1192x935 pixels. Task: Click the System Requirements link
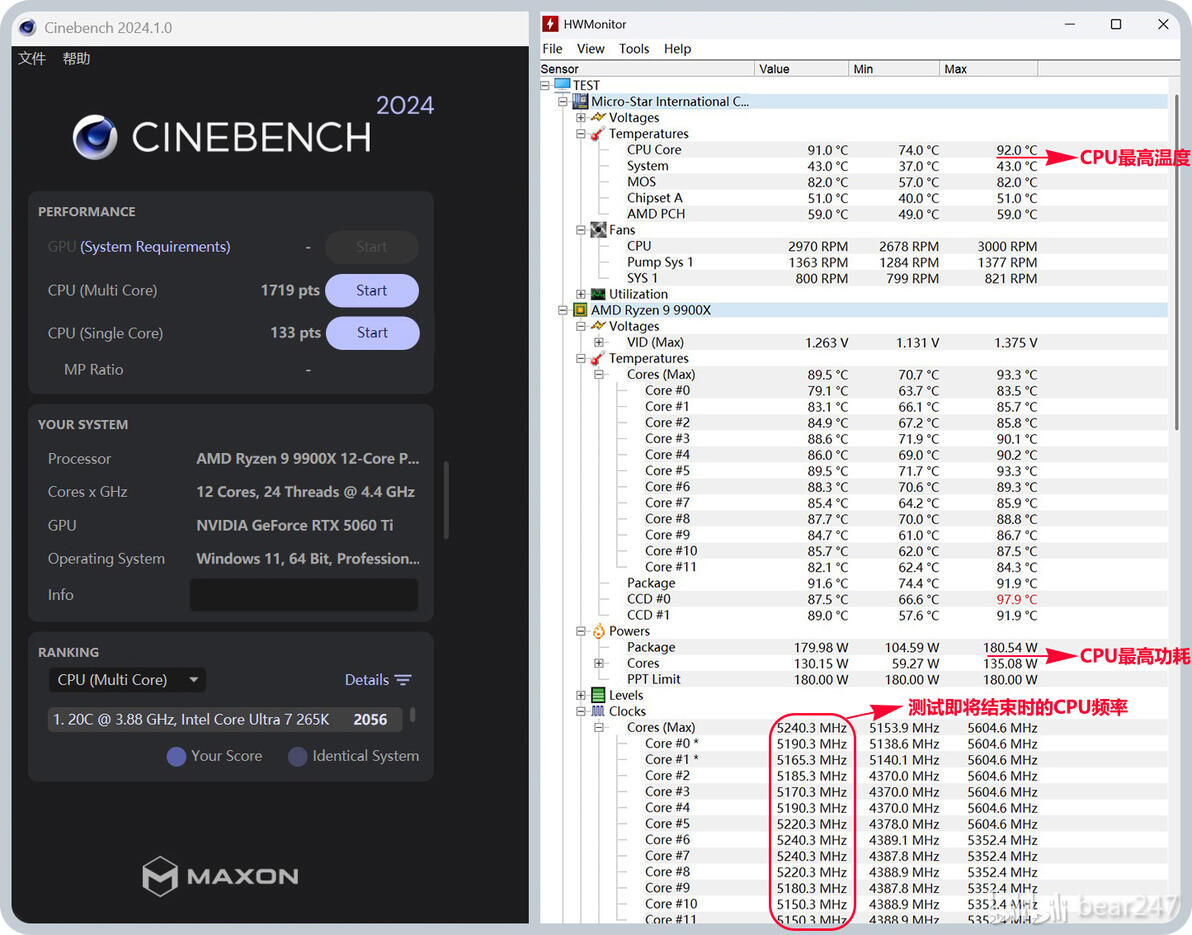(x=155, y=247)
